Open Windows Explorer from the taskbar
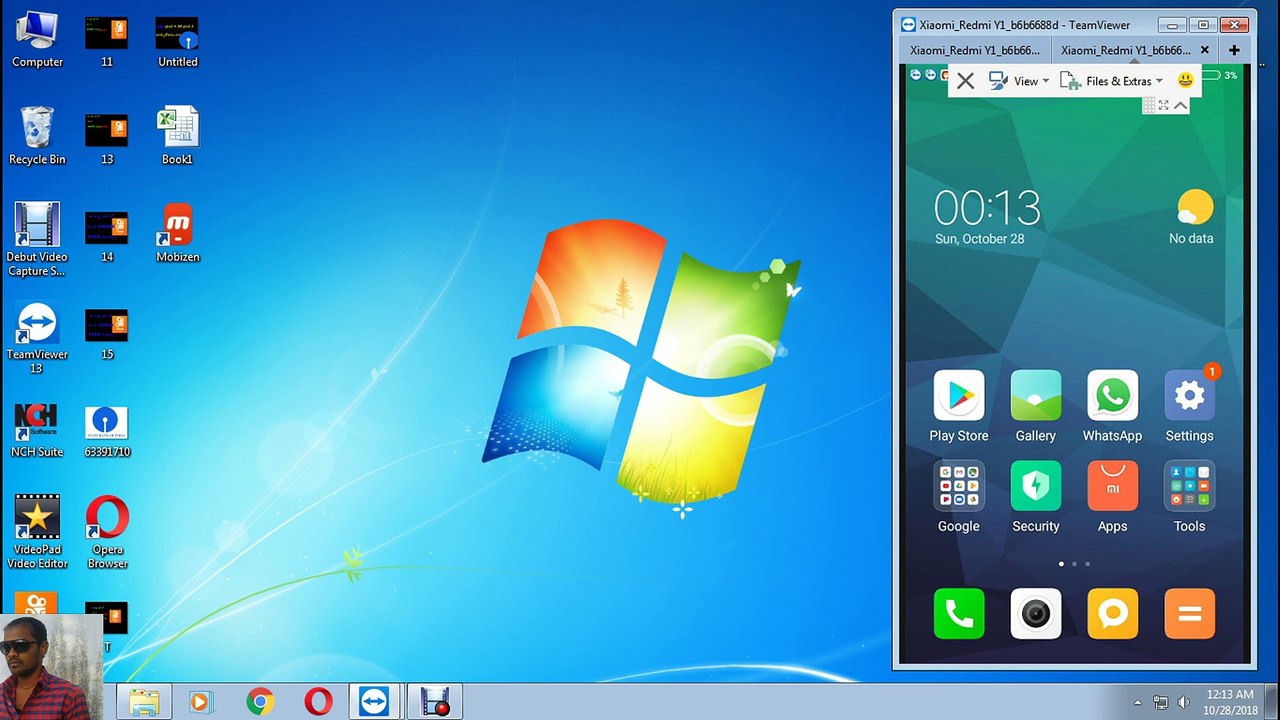 (x=143, y=702)
